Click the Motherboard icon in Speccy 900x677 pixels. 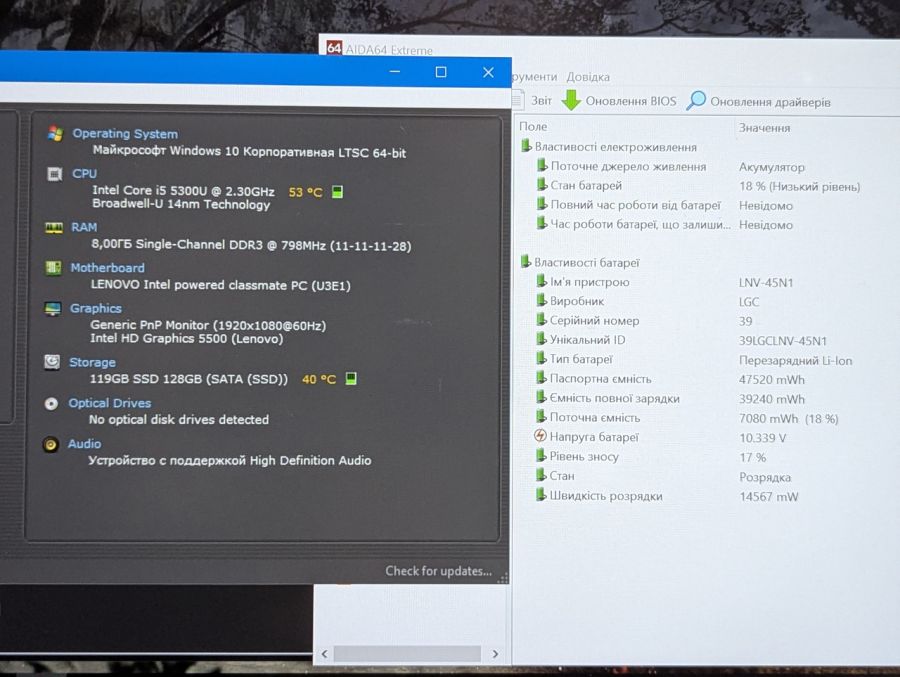click(x=53, y=268)
